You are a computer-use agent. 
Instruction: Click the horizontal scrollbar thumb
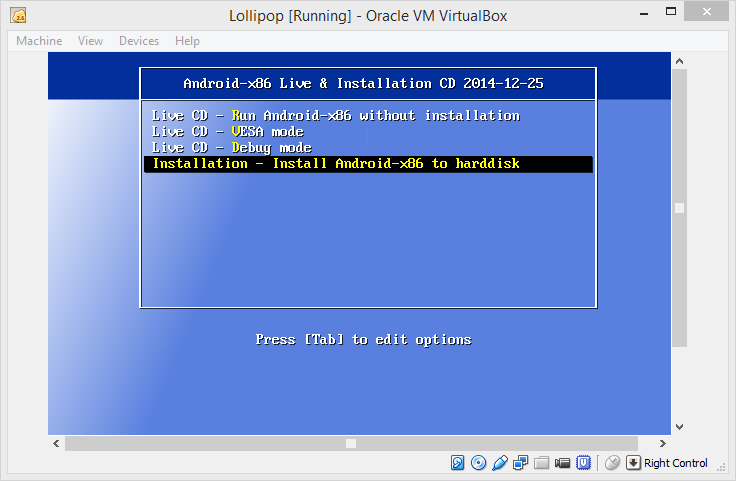tap(351, 443)
